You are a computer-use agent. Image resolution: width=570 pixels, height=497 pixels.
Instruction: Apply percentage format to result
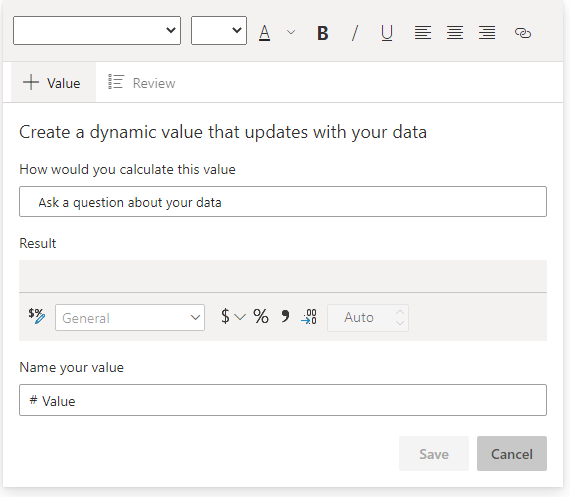(261, 317)
